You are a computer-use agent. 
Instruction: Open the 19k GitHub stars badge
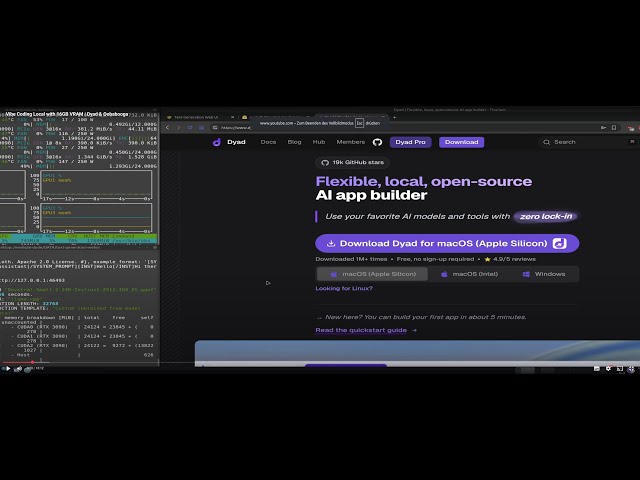[x=352, y=162]
